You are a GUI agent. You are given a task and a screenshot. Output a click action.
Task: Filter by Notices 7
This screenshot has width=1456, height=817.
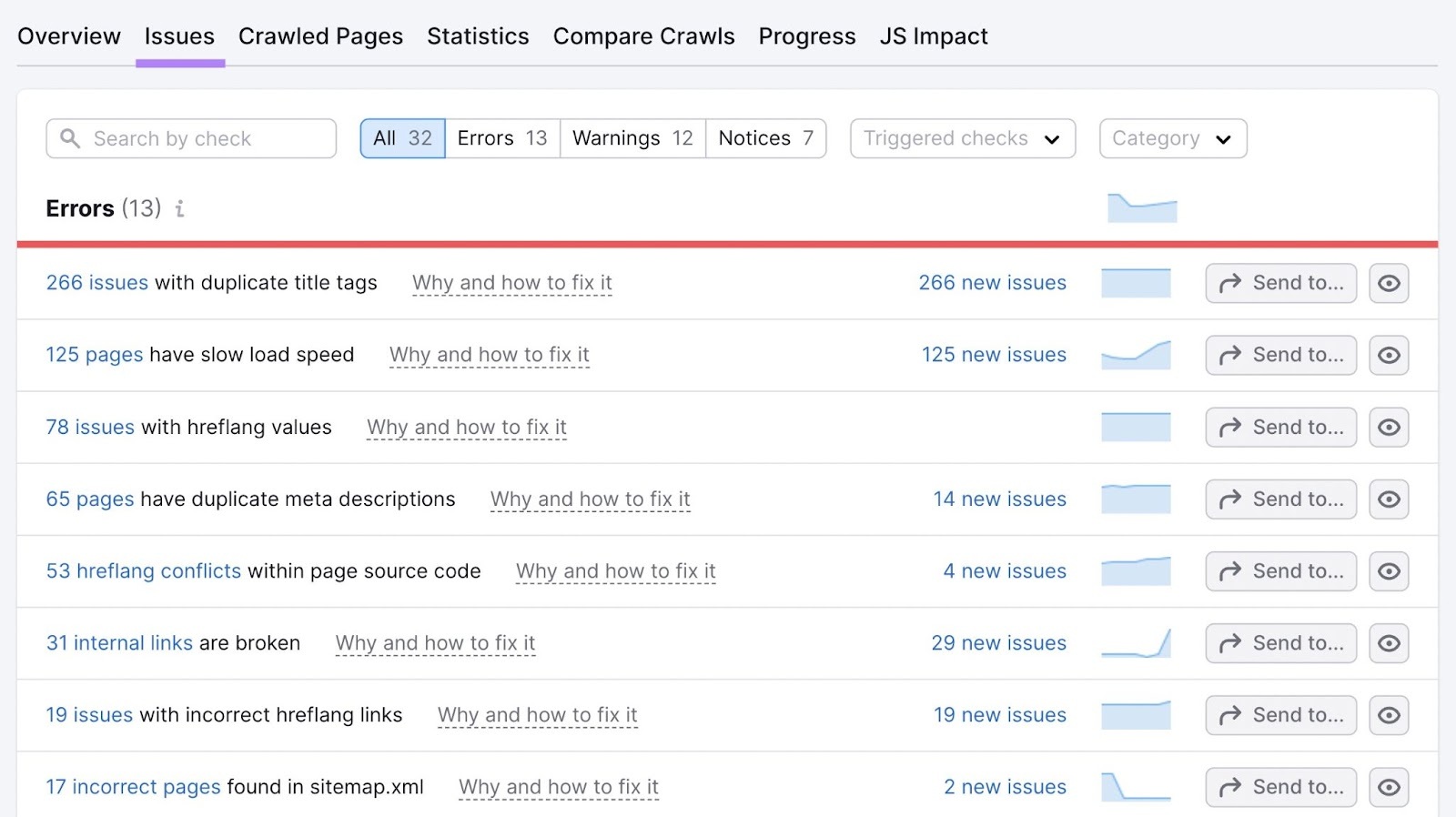(x=766, y=138)
